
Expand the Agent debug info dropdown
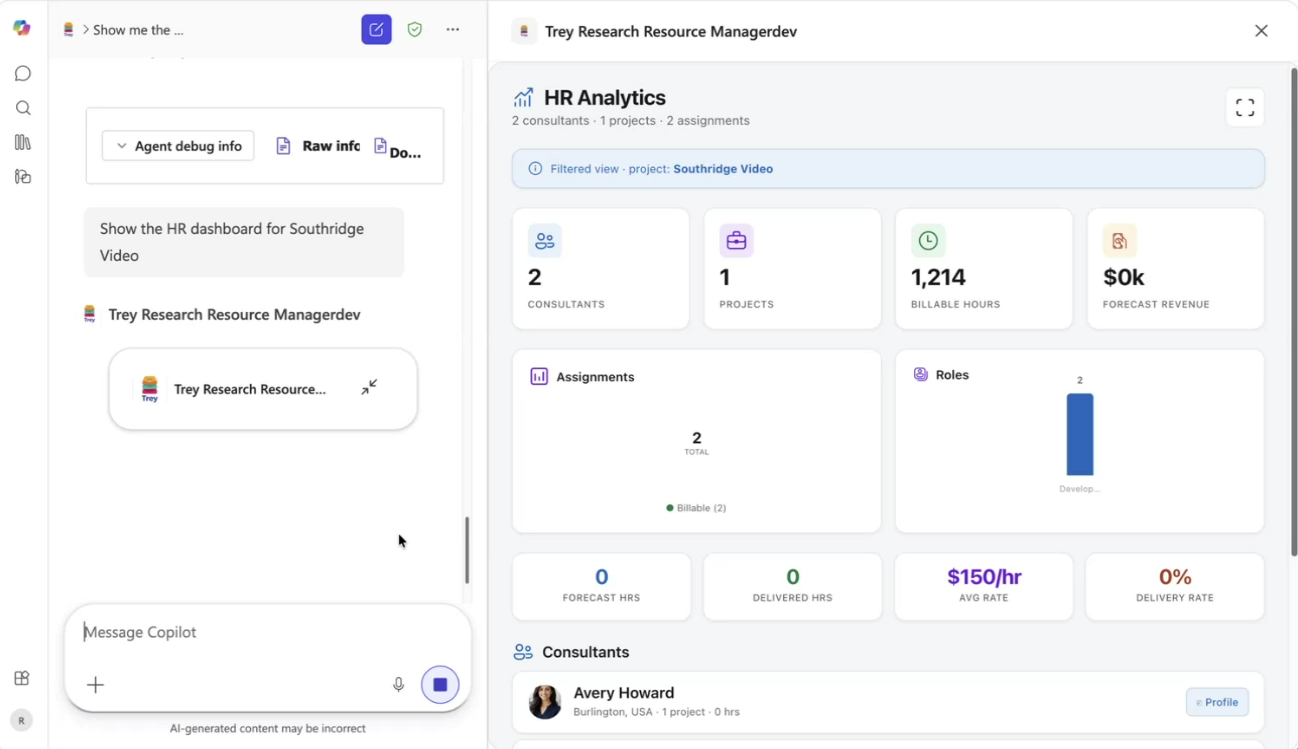click(178, 146)
